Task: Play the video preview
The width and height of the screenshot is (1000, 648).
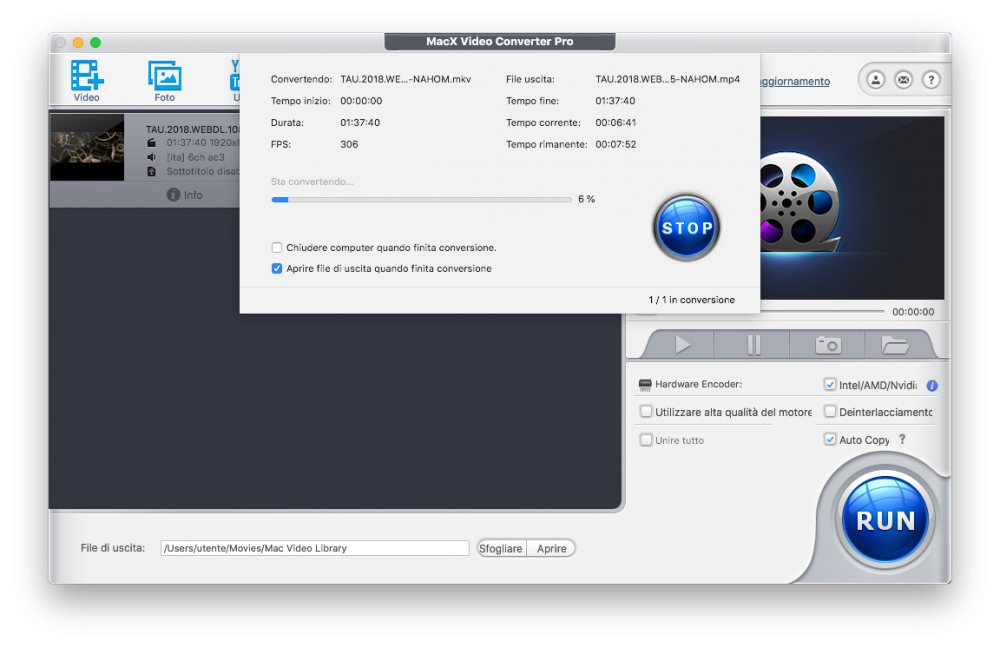Action: coord(682,345)
